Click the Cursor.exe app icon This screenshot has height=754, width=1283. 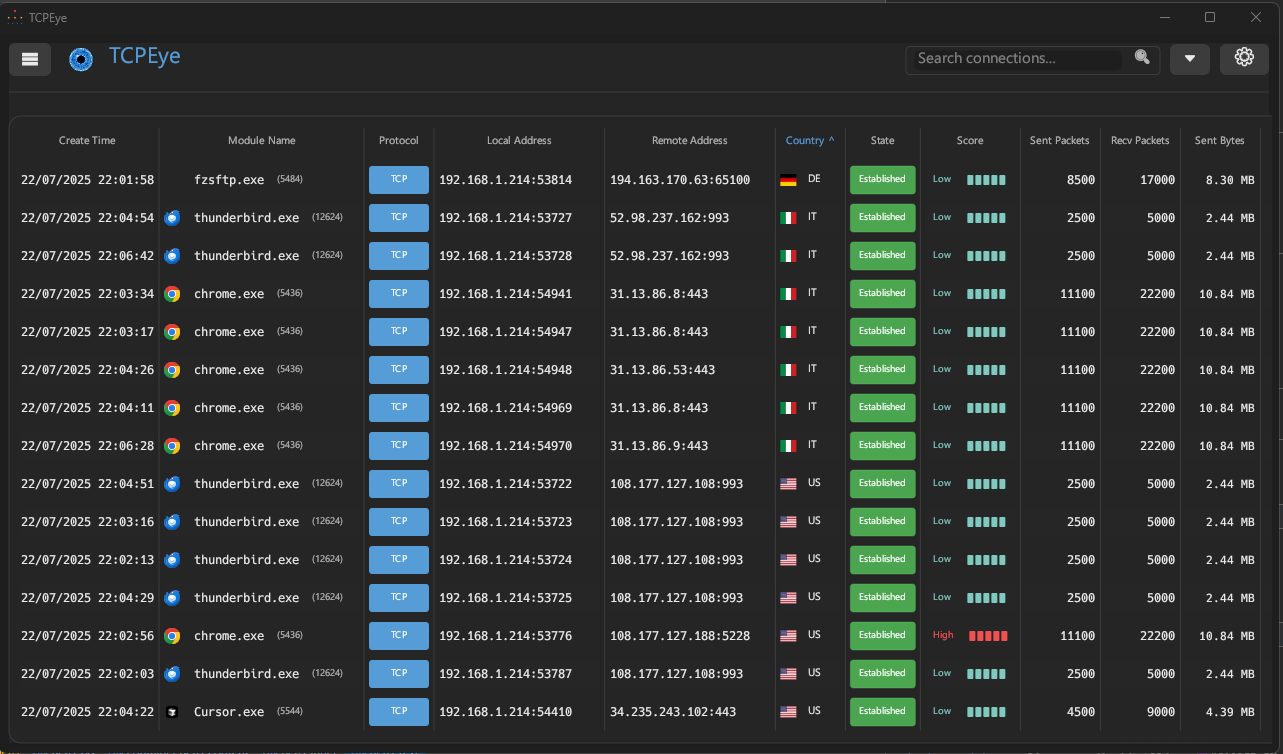(172, 712)
